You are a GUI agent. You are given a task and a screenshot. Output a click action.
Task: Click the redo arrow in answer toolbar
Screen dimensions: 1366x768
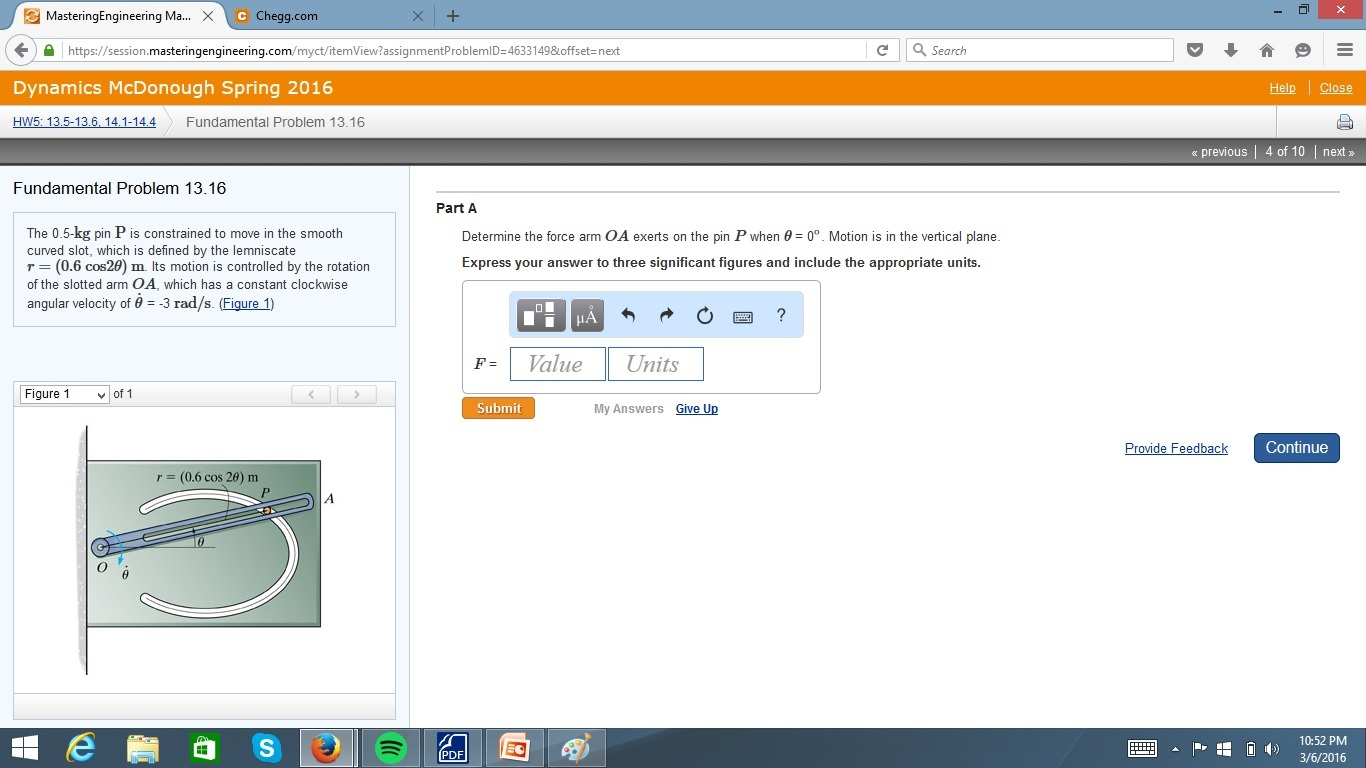pos(666,314)
